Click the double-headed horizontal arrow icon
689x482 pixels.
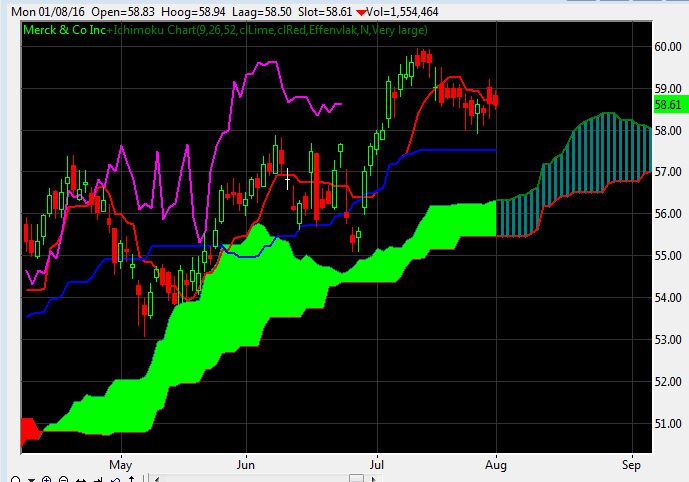click(x=81, y=480)
